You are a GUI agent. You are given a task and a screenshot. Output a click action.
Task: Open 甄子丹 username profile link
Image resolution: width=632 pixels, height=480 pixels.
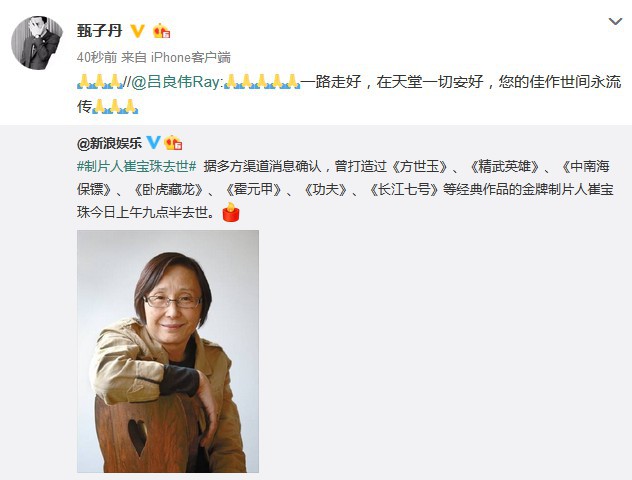pos(100,31)
